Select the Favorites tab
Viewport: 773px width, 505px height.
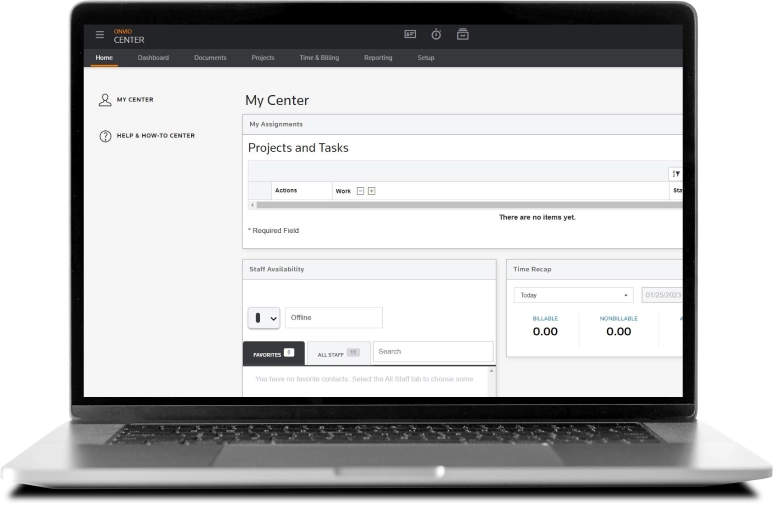coord(273,354)
